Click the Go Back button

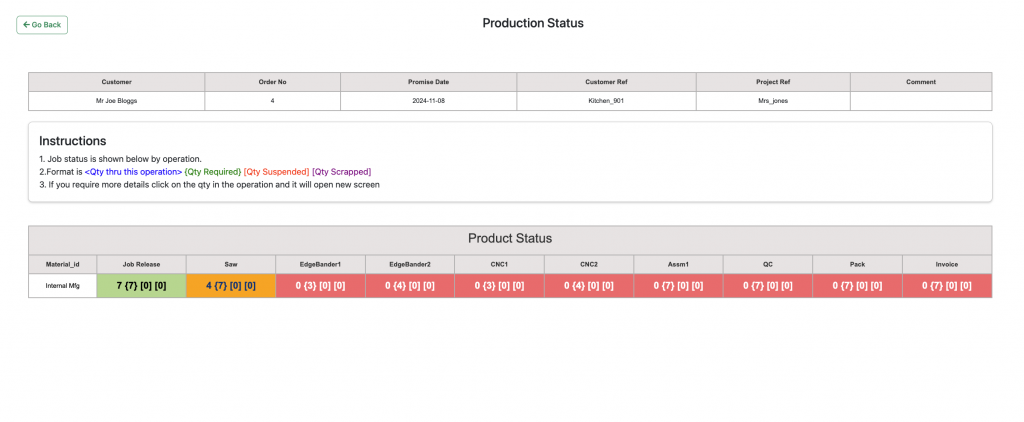pyautogui.click(x=42, y=24)
